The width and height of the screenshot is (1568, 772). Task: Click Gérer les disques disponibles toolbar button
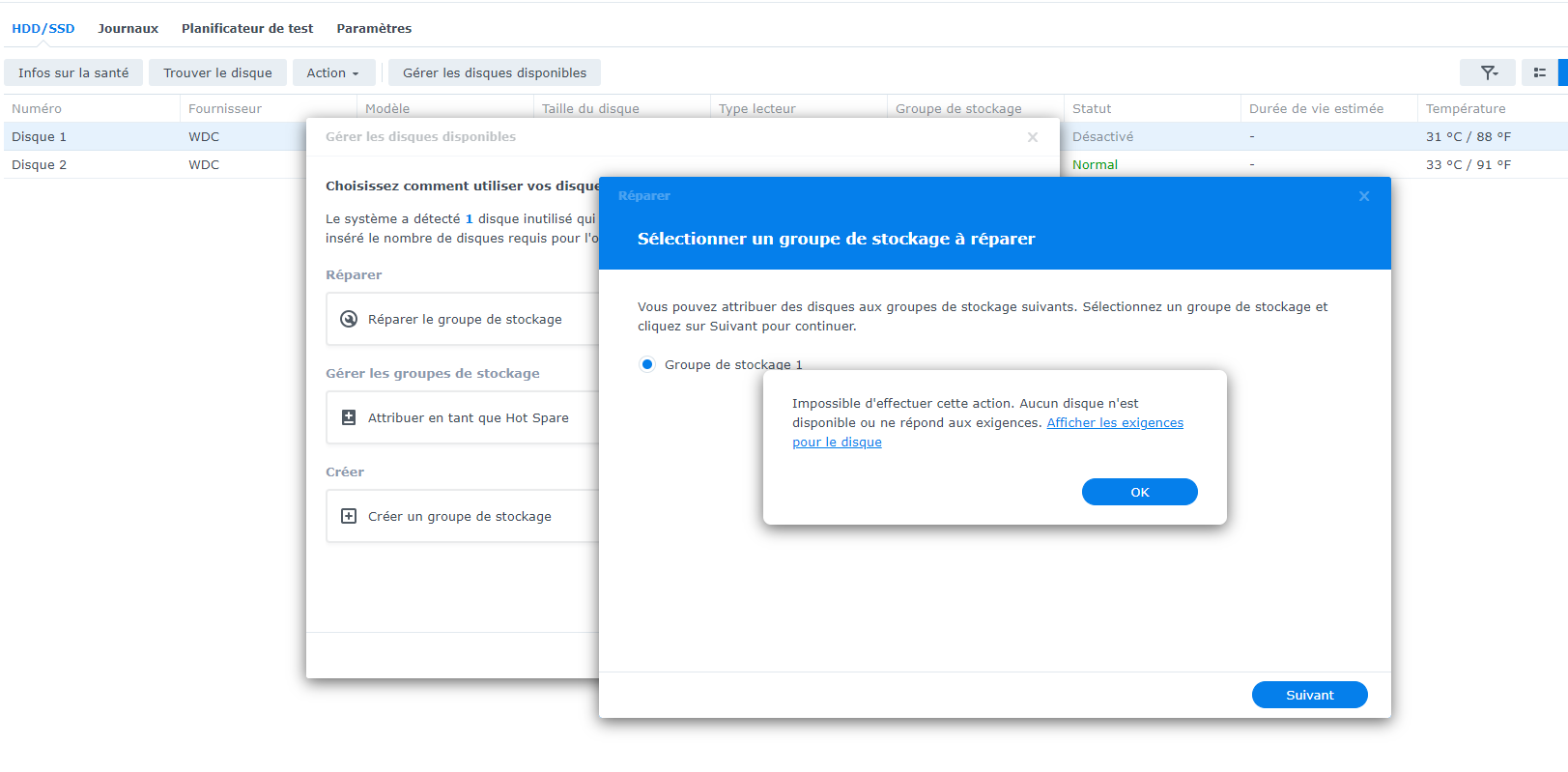pos(495,72)
